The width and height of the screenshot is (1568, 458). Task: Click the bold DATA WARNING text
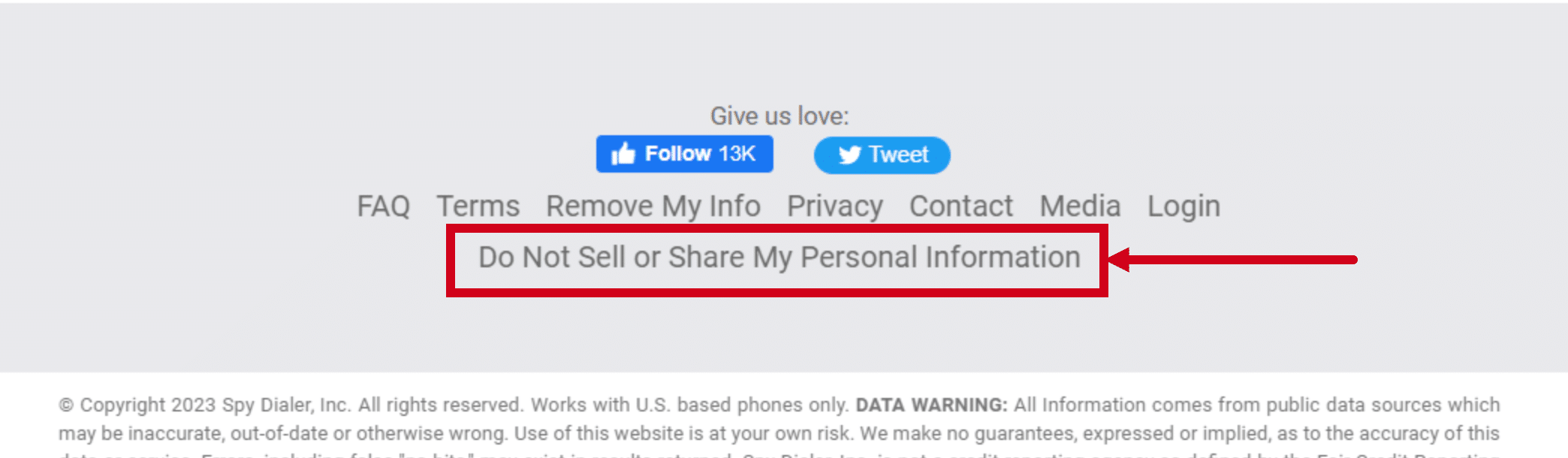point(931,405)
